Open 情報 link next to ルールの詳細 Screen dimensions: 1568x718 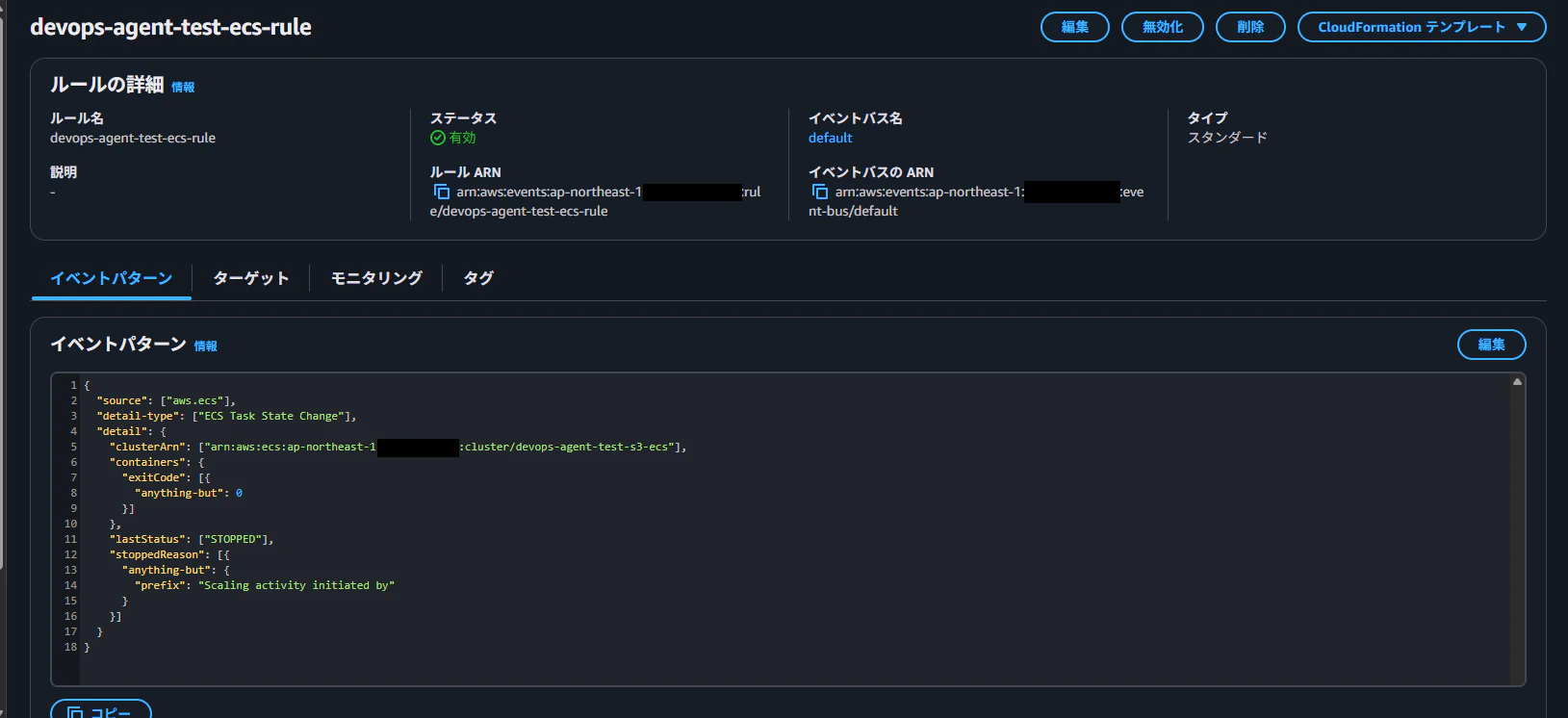click(183, 88)
